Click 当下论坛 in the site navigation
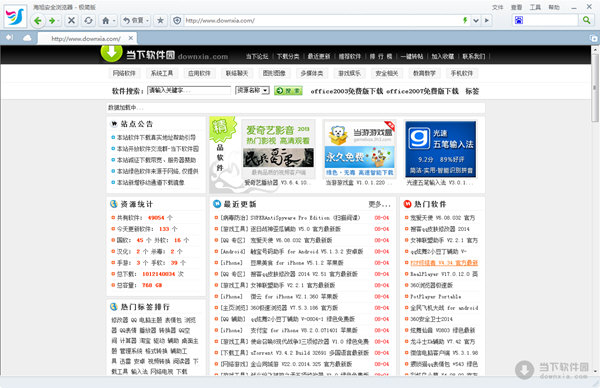This screenshot has height=388, width=600. click(x=257, y=56)
